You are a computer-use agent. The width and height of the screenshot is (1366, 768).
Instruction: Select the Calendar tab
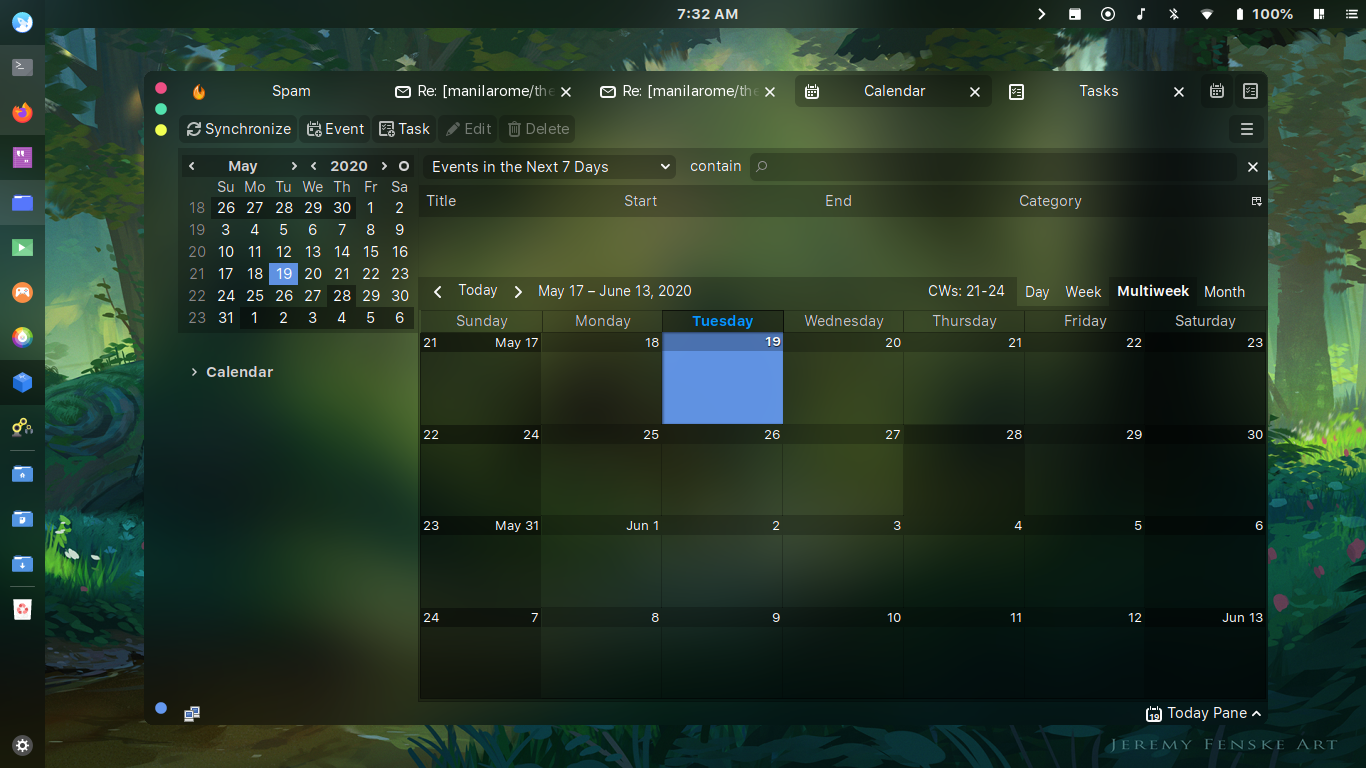pyautogui.click(x=894, y=91)
